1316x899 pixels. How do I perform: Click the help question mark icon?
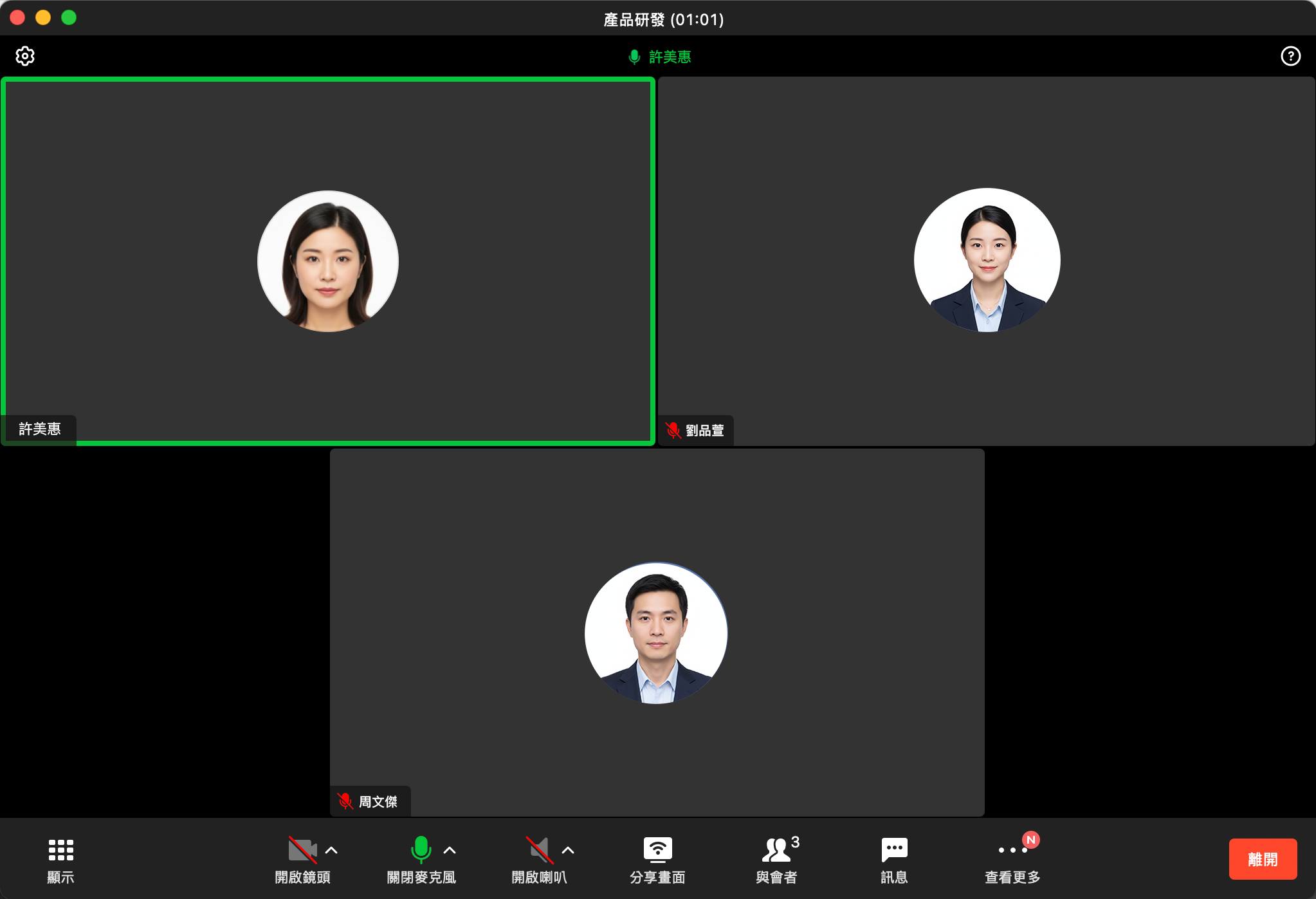point(1290,56)
